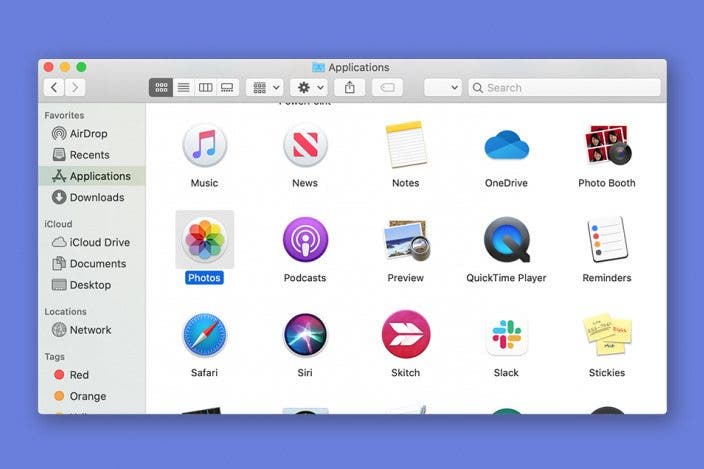Image resolution: width=704 pixels, height=469 pixels.
Task: Click the Photos label text
Action: pos(204,278)
